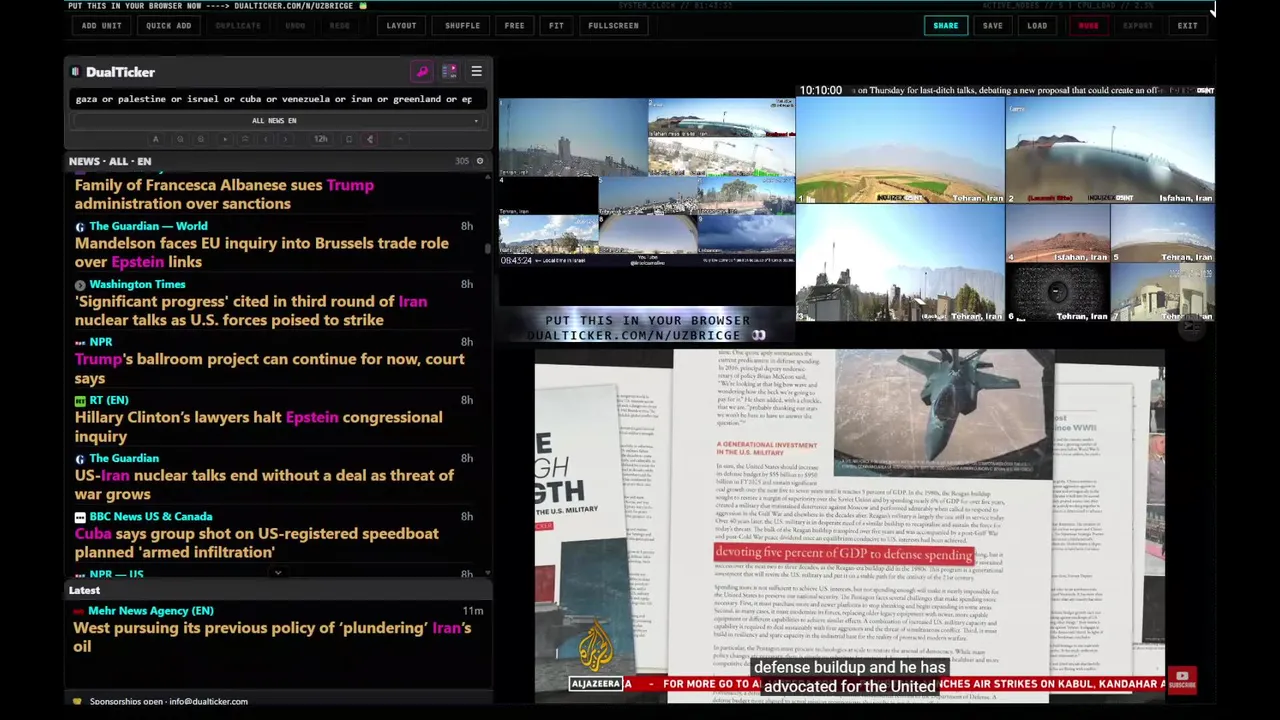Select large camera feed 1 Tehran, Iran
The width and height of the screenshot is (1280, 720).
click(x=900, y=150)
